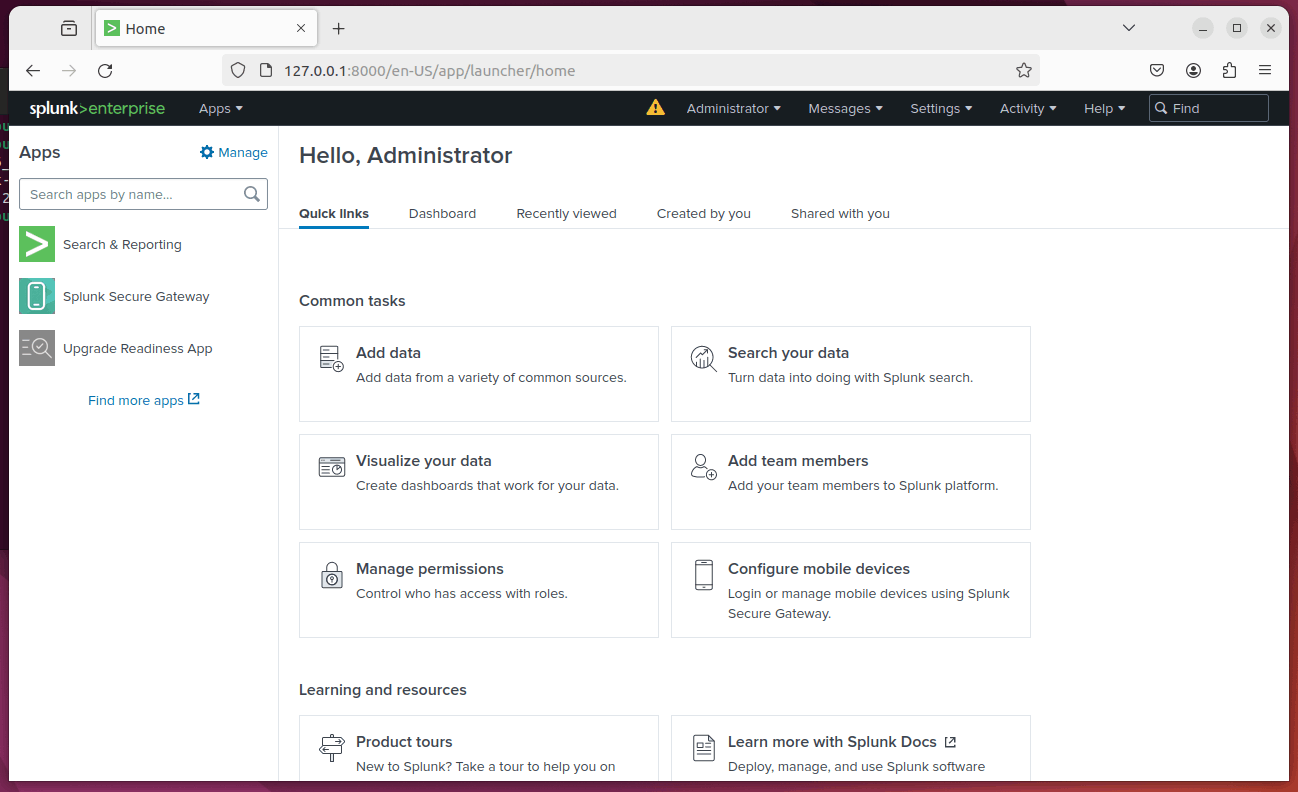The height and width of the screenshot is (792, 1298).
Task: Click the Add team members title
Action: [798, 461]
